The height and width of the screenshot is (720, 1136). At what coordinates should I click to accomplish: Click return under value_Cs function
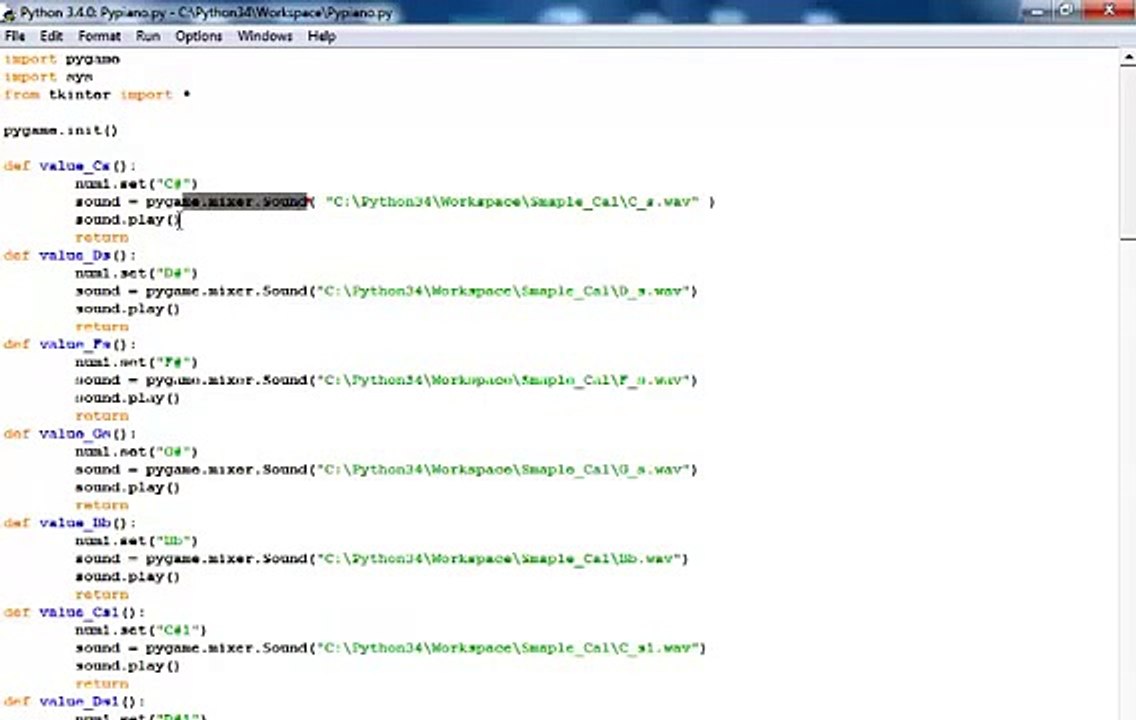coord(101,238)
